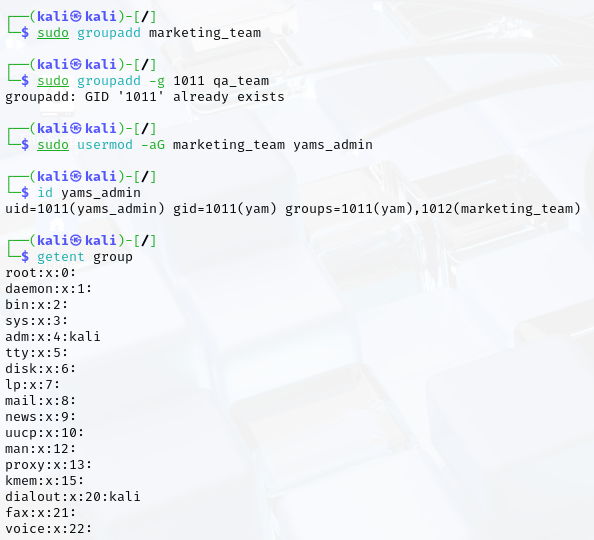
Task: Click the underlined sudo in the usermod command
Action: (x=53, y=145)
